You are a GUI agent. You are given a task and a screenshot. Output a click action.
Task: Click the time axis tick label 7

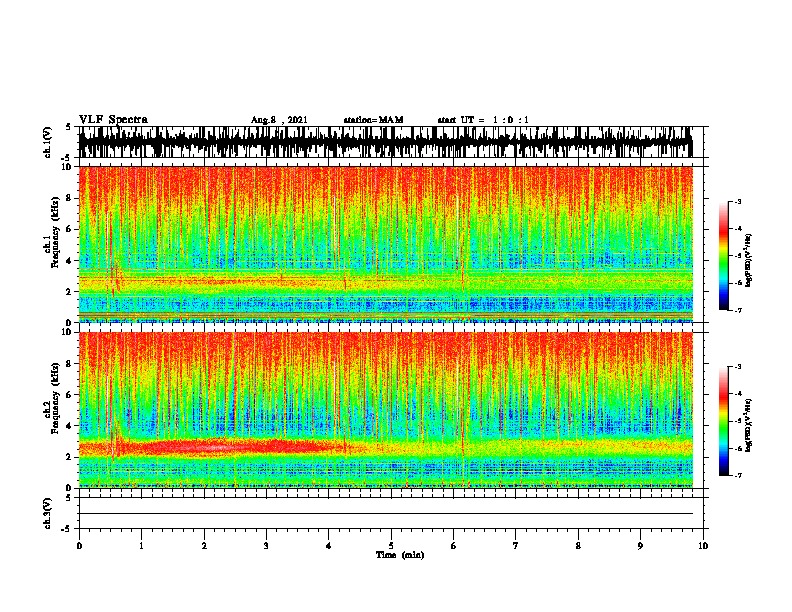[x=516, y=546]
